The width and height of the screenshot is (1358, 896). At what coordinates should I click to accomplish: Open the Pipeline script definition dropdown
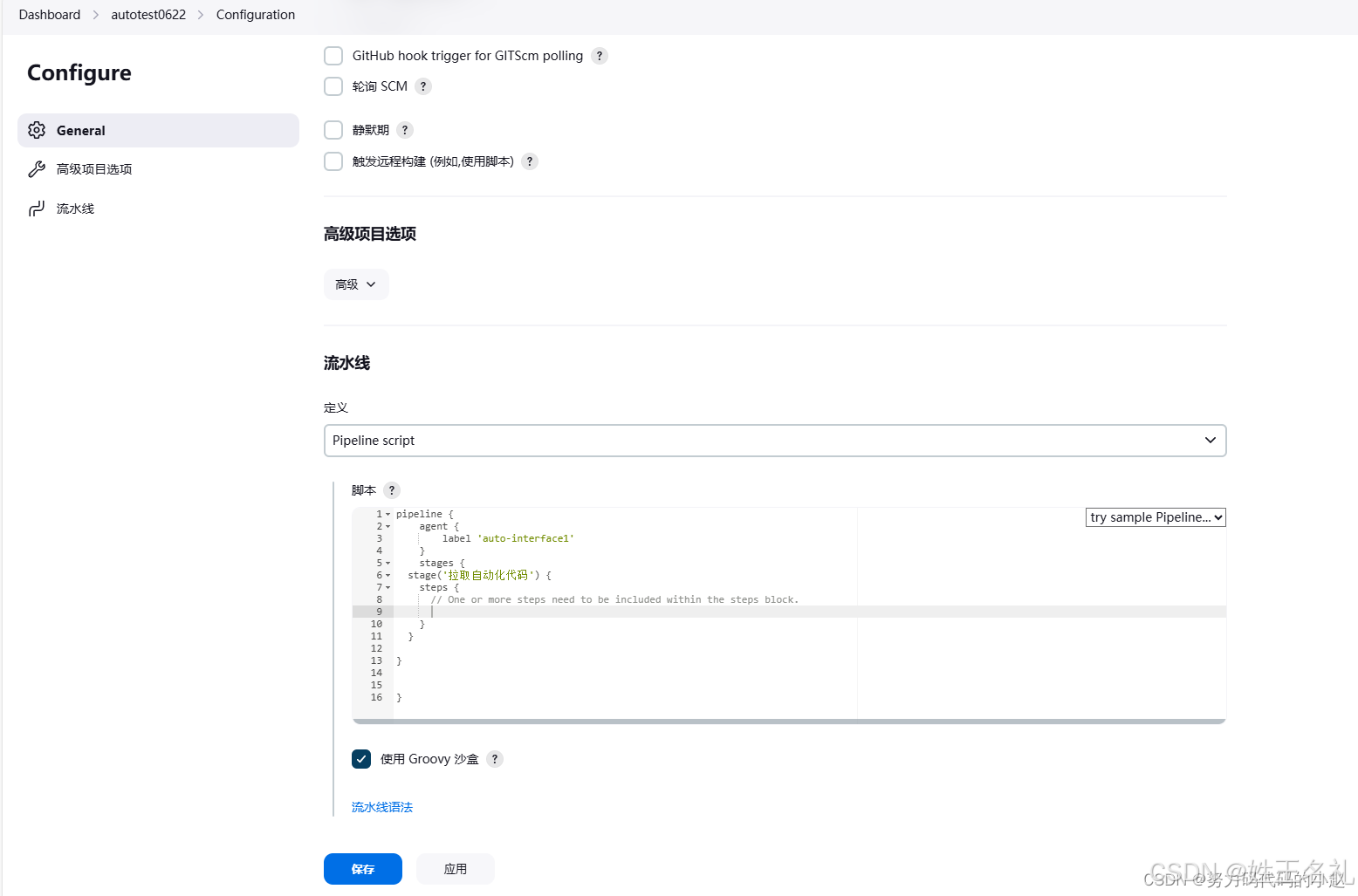(775, 441)
